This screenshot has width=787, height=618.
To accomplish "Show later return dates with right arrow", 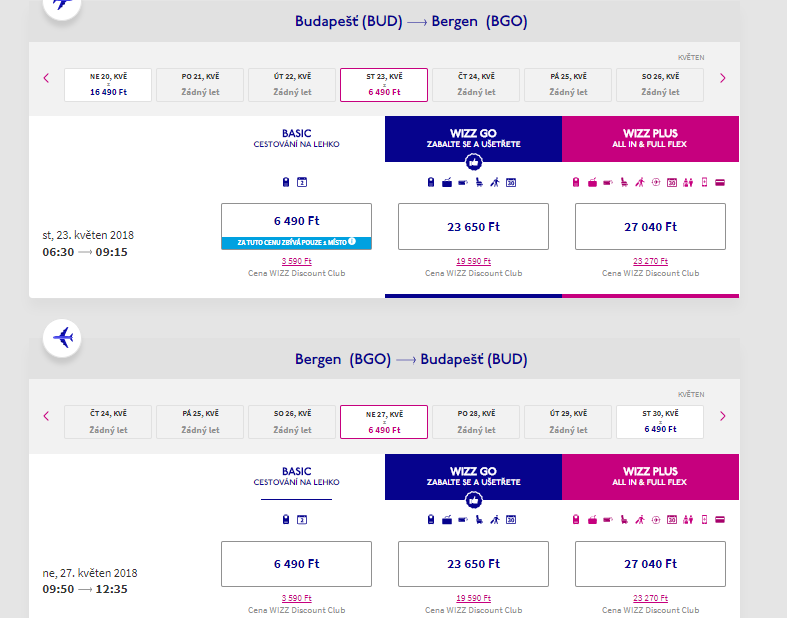I will pyautogui.click(x=723, y=416).
